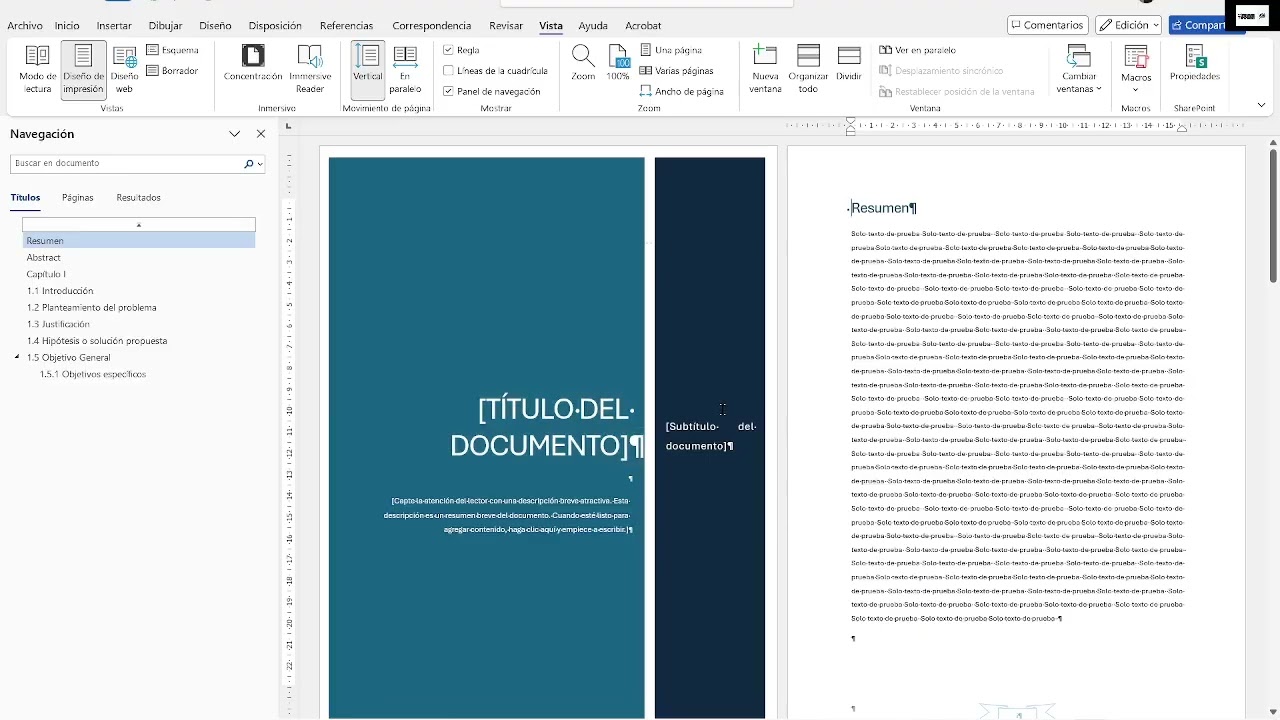
Task: Close the Navegación pane
Action: point(261,134)
